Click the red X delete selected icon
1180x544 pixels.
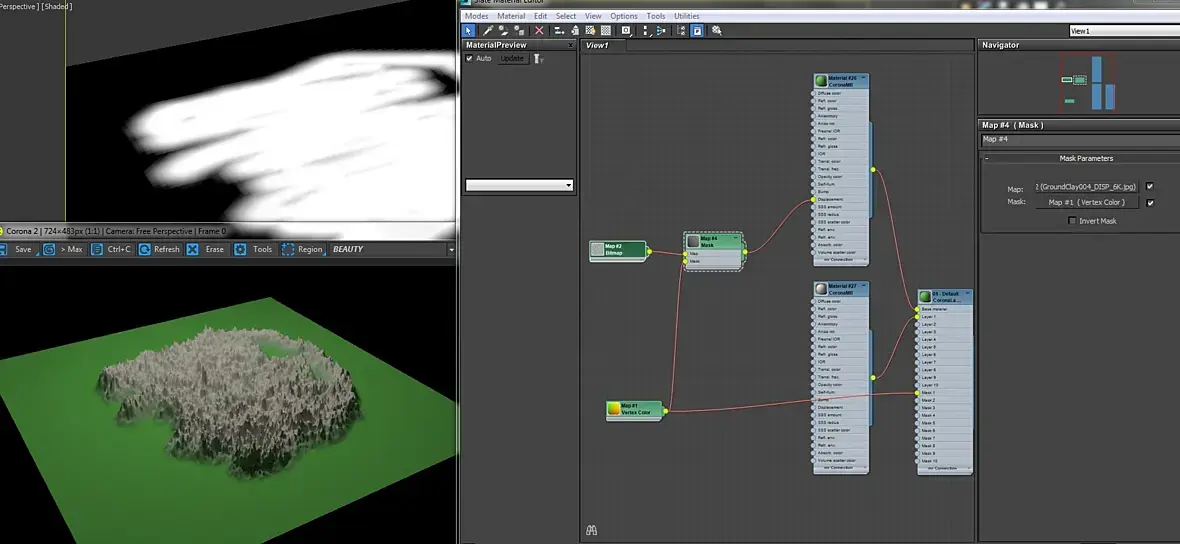tap(539, 31)
